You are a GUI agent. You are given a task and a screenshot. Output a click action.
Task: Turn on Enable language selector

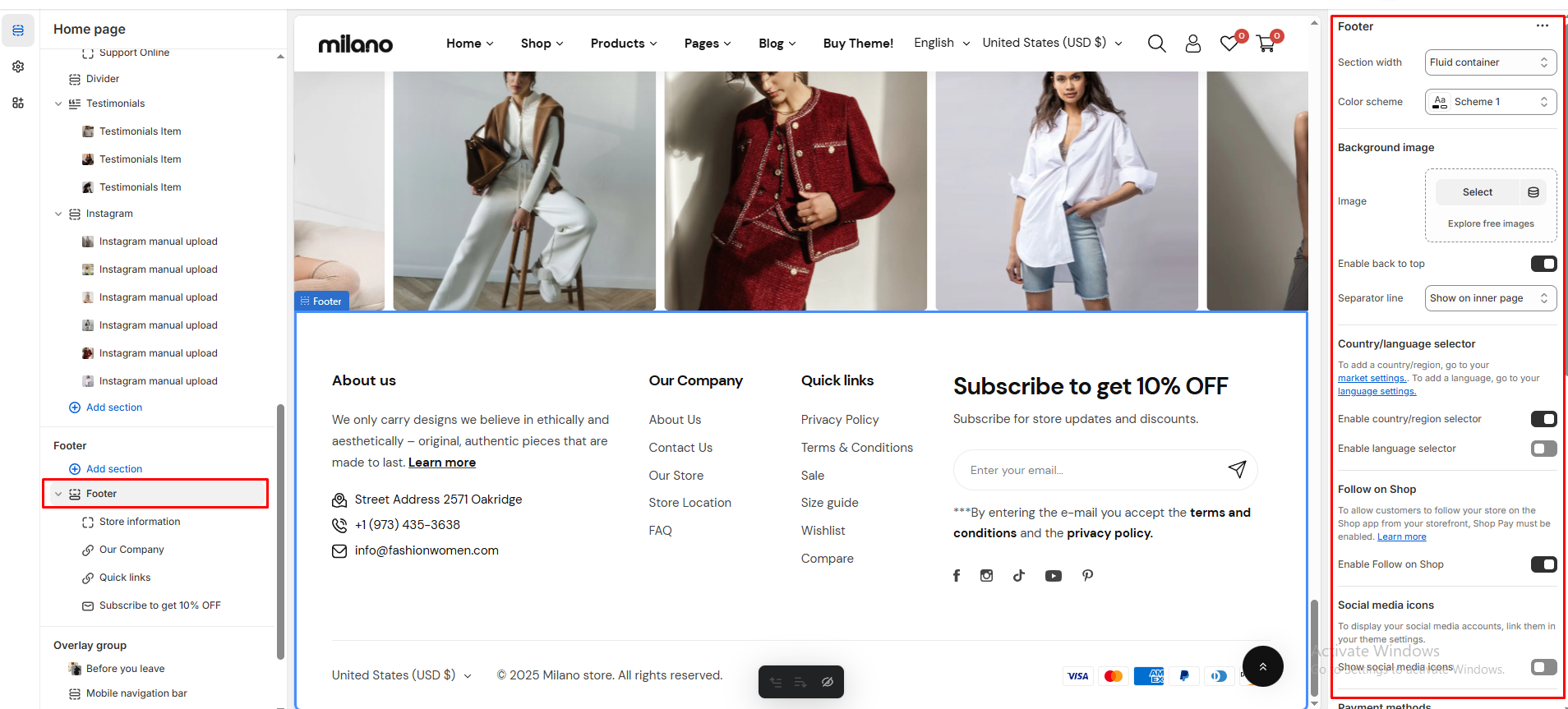click(x=1543, y=449)
